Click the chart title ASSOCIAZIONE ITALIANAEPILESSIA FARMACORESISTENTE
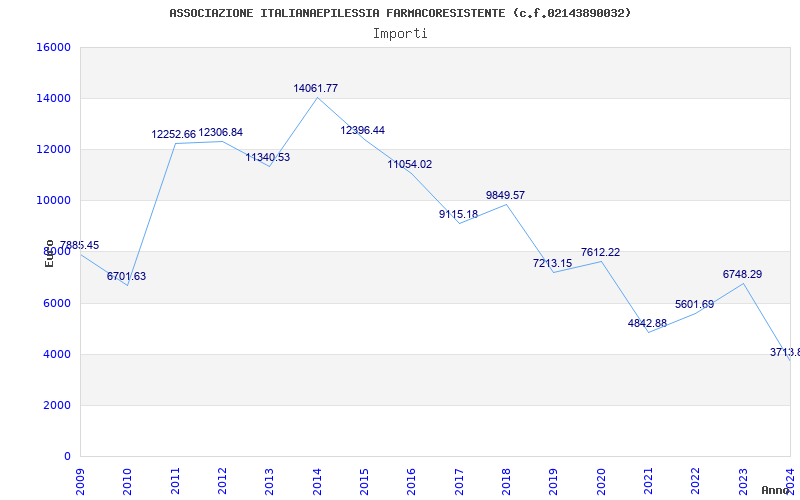 (x=400, y=13)
